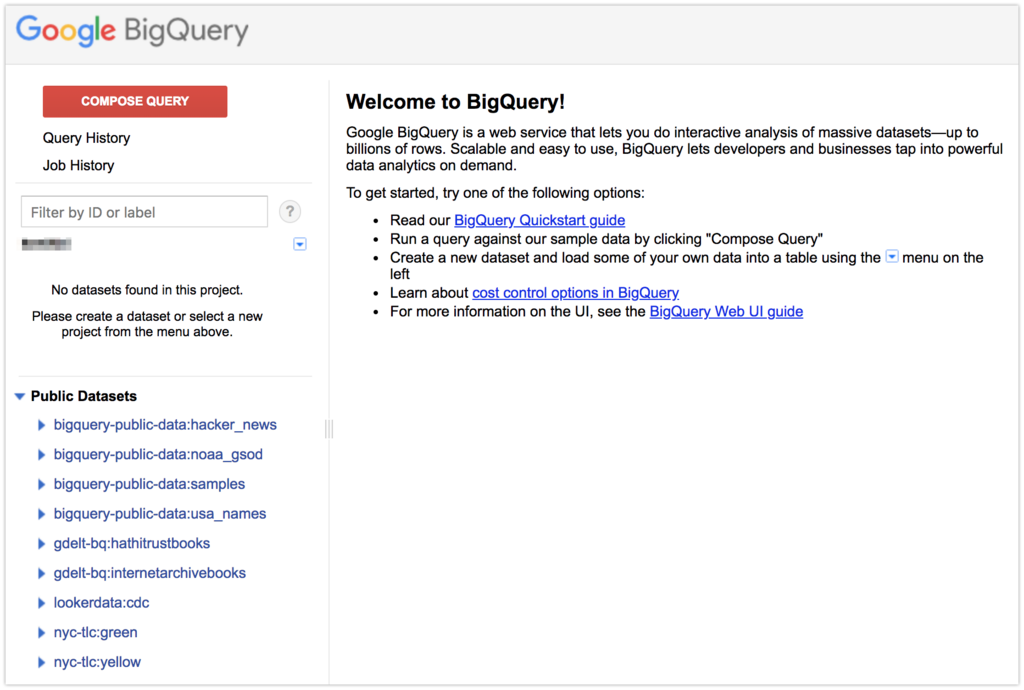1024x690 pixels.
Task: Select the bigquery-public-data:usa_names dataset
Action: click(x=160, y=514)
